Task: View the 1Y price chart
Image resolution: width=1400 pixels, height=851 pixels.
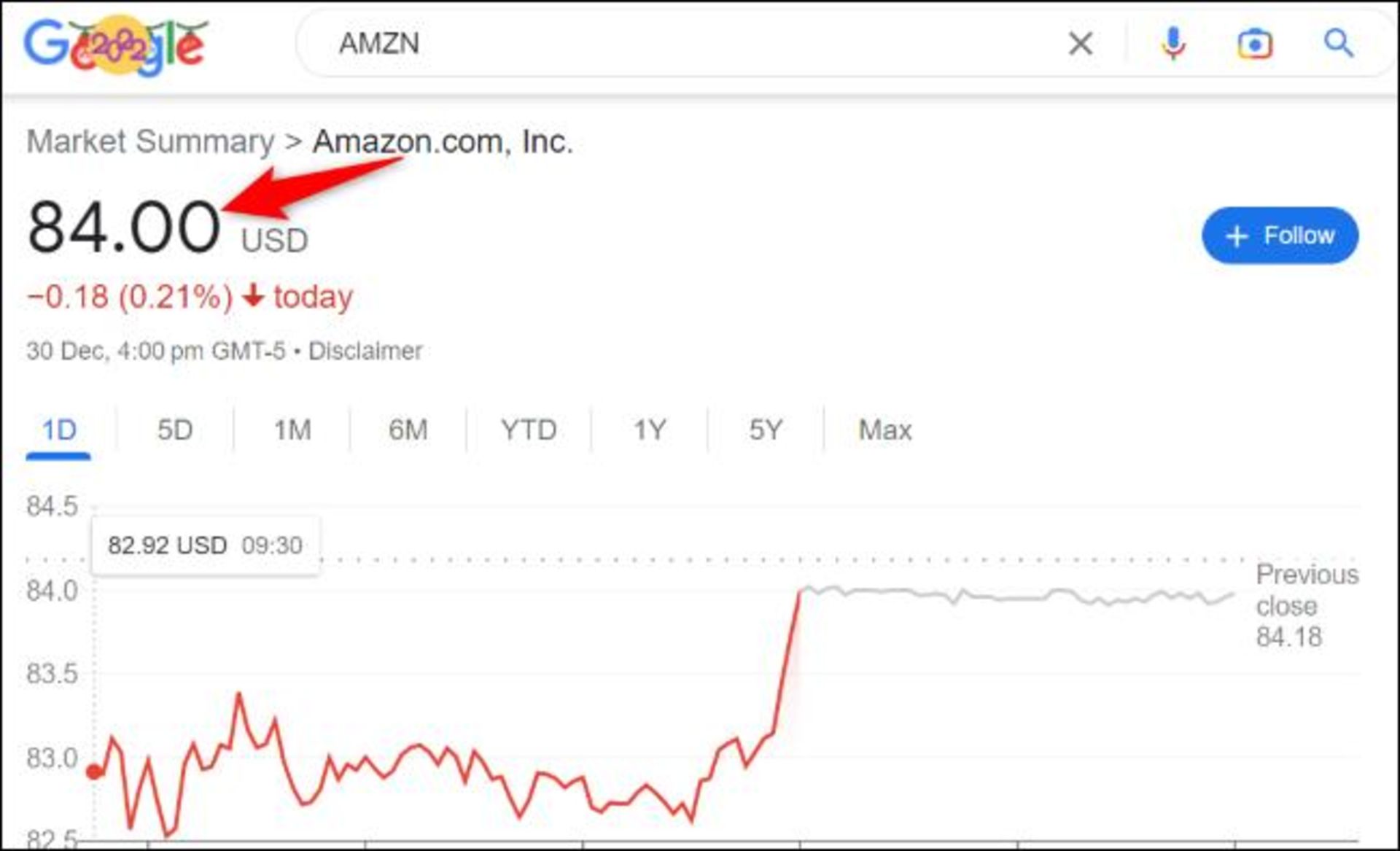Action: [649, 430]
